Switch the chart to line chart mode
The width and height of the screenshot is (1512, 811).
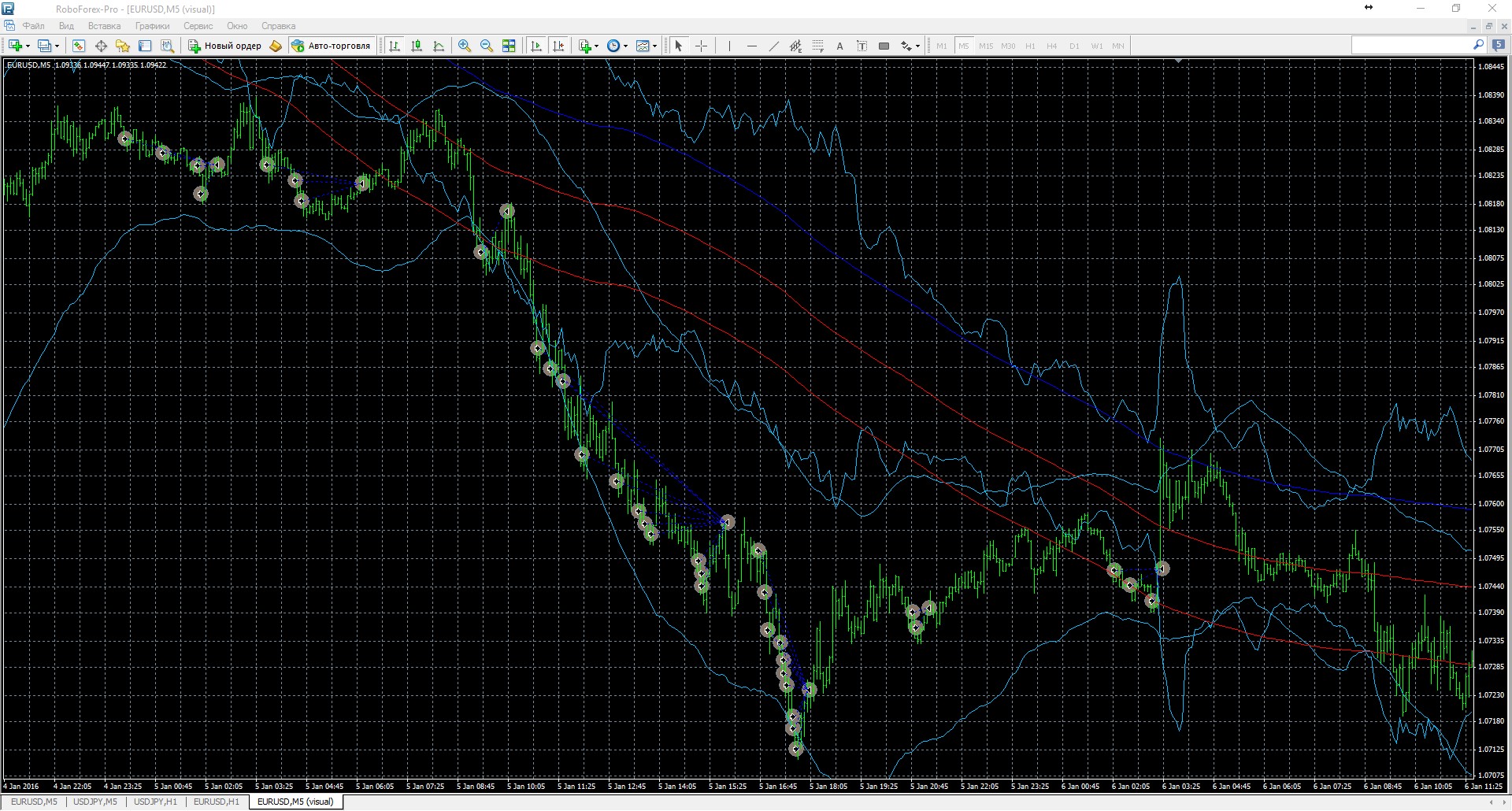439,46
